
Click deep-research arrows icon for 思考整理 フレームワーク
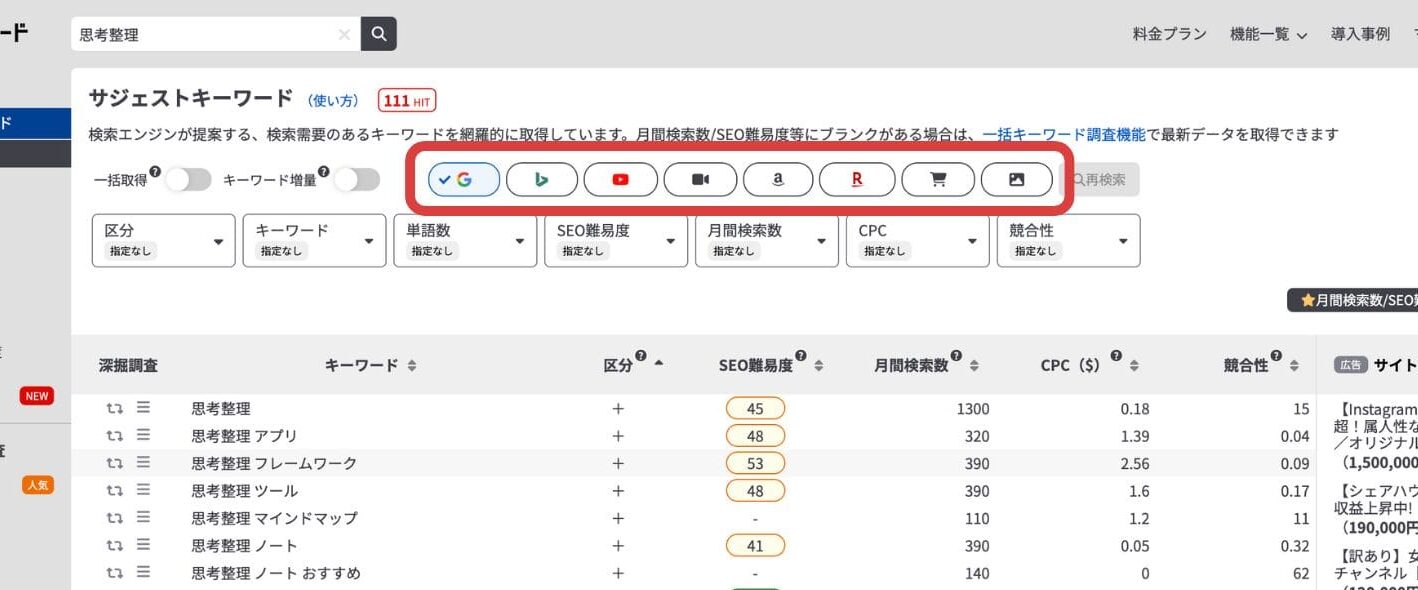pyautogui.click(x=115, y=464)
